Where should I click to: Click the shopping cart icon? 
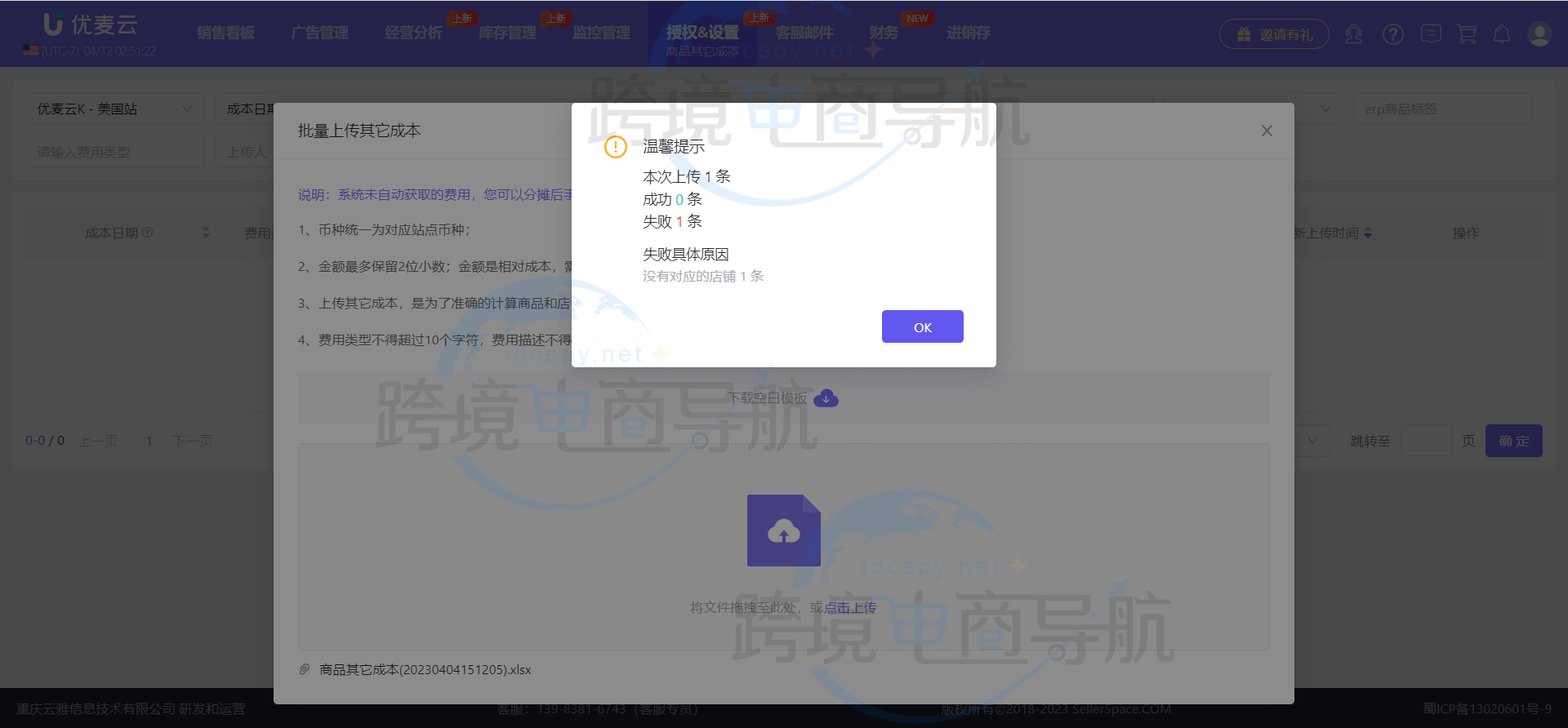click(1468, 34)
